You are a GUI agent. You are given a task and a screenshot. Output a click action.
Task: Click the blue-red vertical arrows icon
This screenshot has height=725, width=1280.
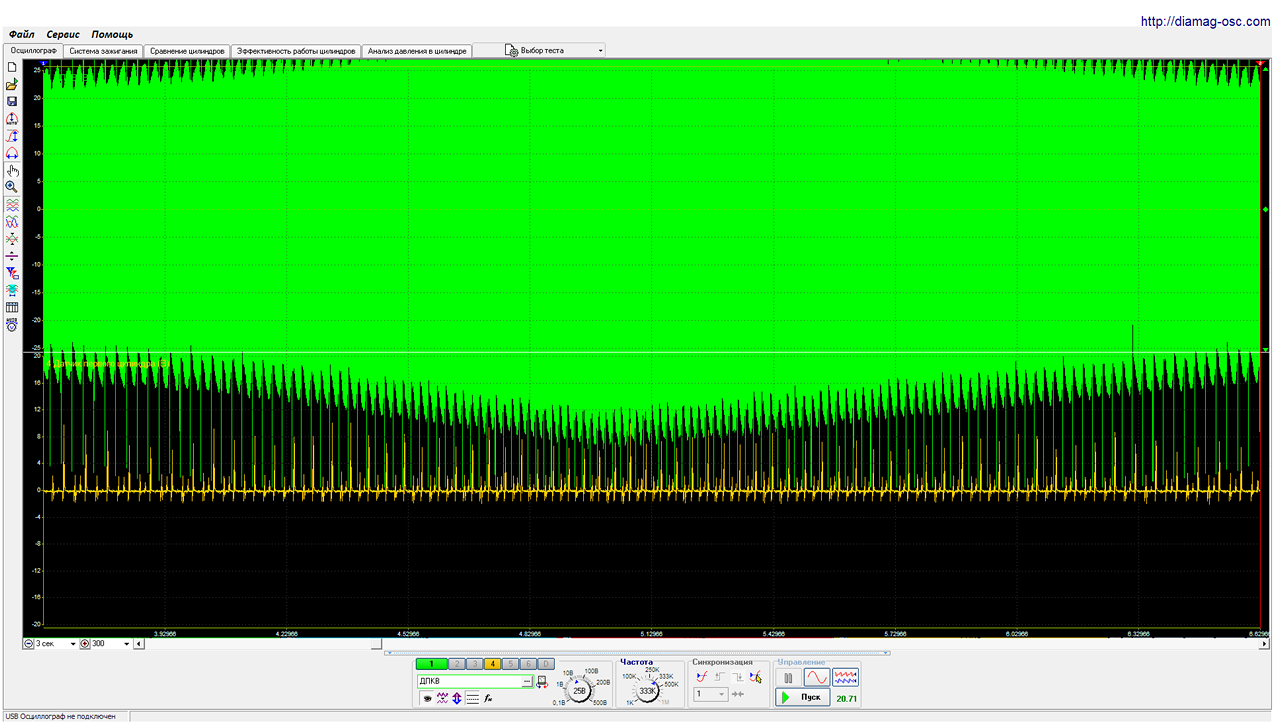(457, 698)
